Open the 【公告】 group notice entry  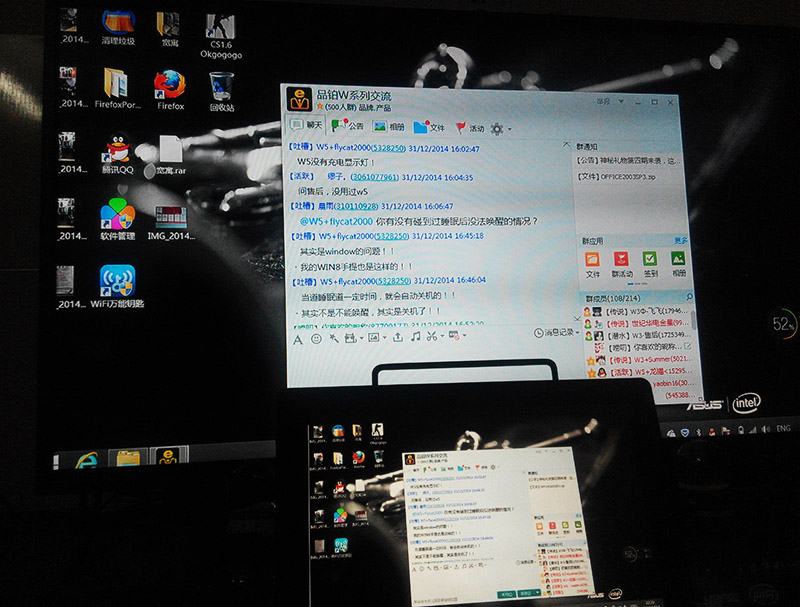pos(628,161)
